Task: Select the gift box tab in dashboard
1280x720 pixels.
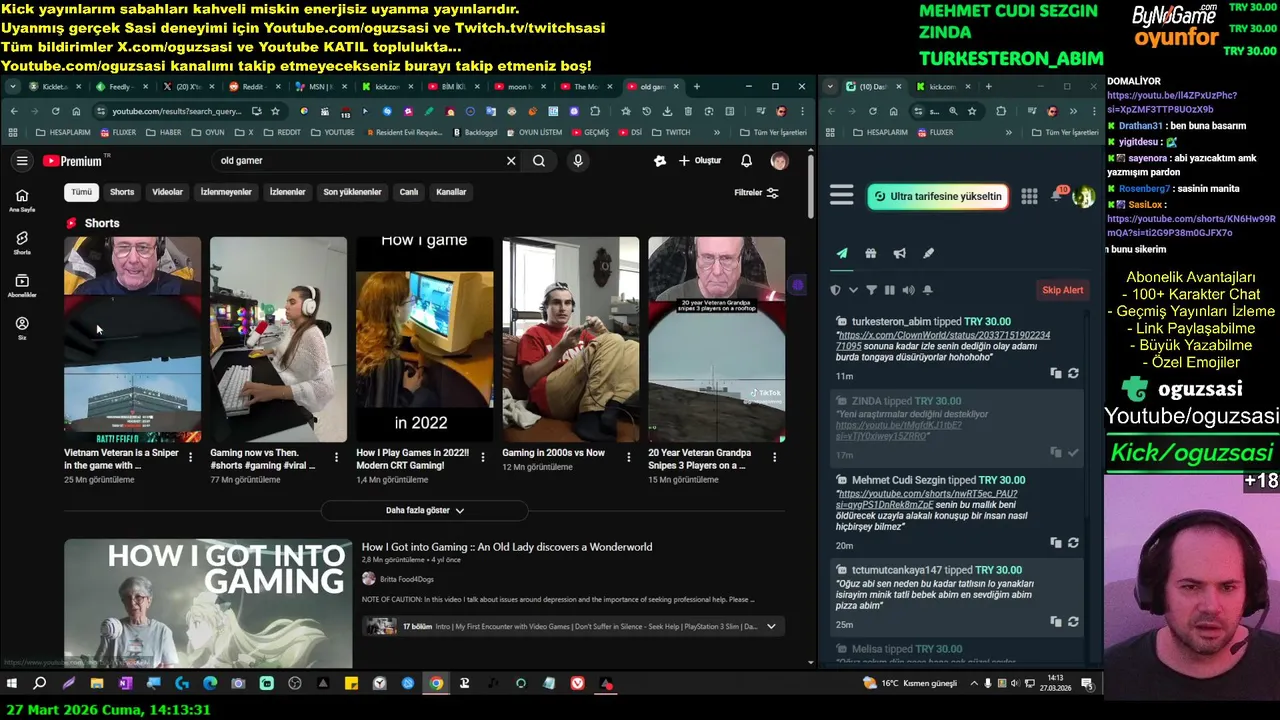Action: (871, 254)
